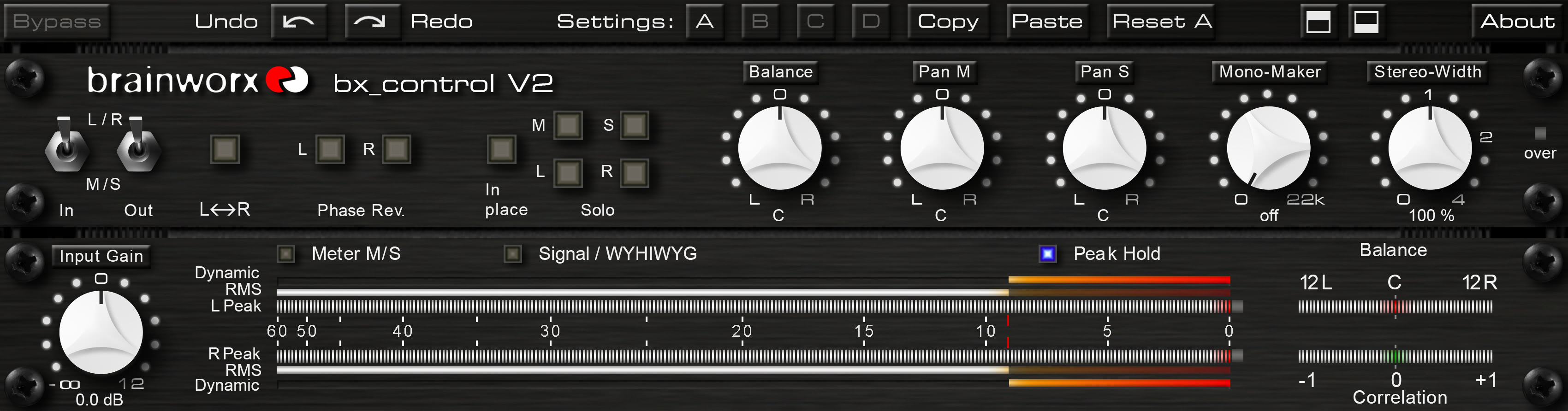The width and height of the screenshot is (1568, 411).
Task: Enable Meter M/S checkbox
Action: 285,253
